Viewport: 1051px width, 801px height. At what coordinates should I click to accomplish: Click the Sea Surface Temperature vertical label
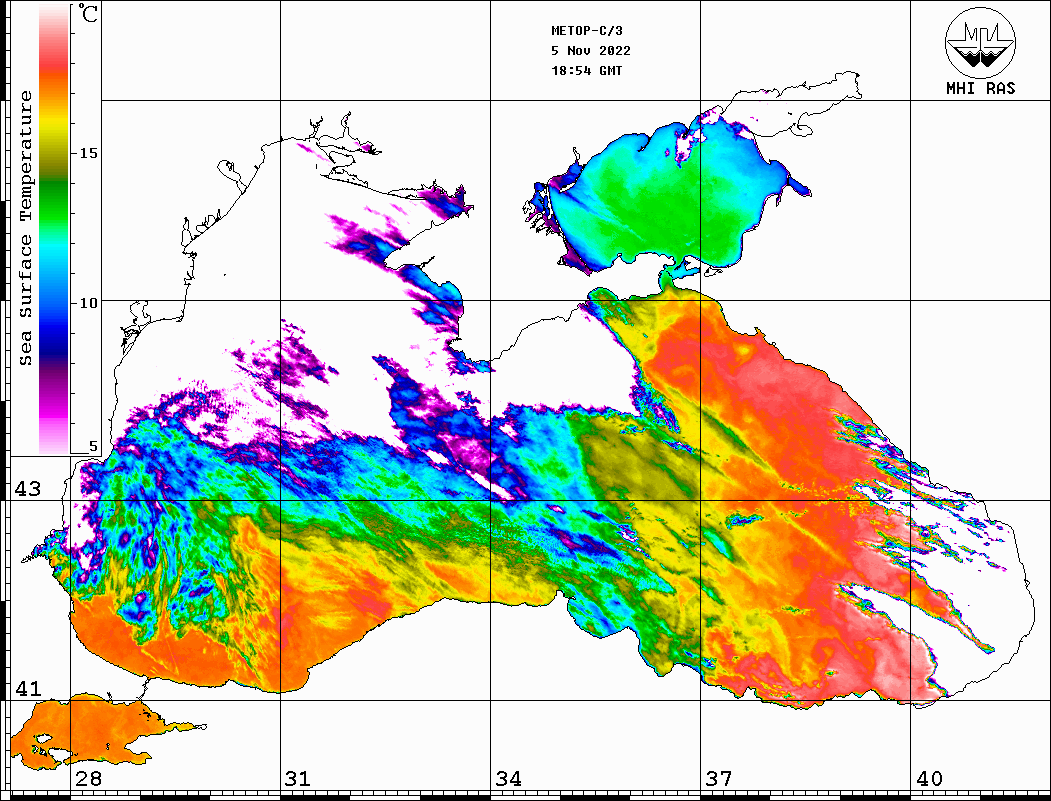click(25, 229)
